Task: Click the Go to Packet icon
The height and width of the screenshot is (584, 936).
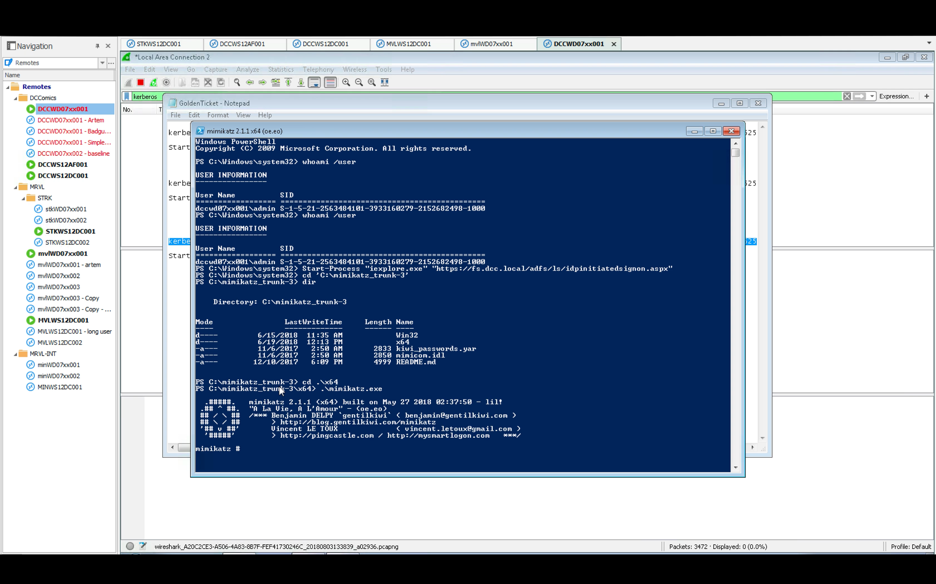Action: (275, 82)
